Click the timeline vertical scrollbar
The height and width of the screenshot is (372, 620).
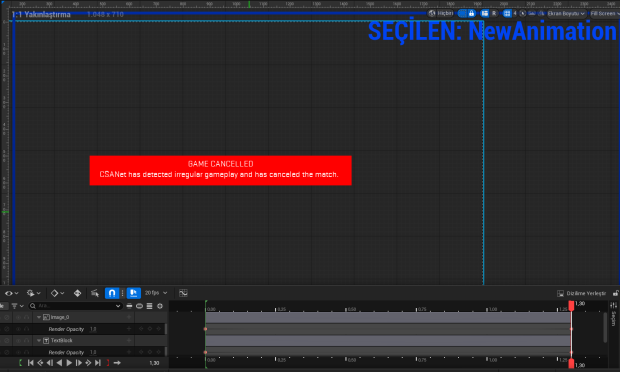(605, 327)
